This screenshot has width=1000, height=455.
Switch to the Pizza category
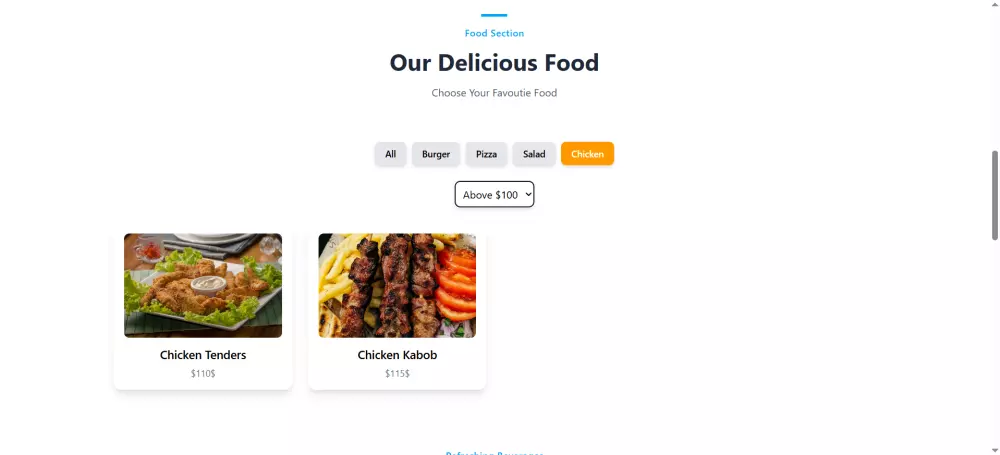486,154
